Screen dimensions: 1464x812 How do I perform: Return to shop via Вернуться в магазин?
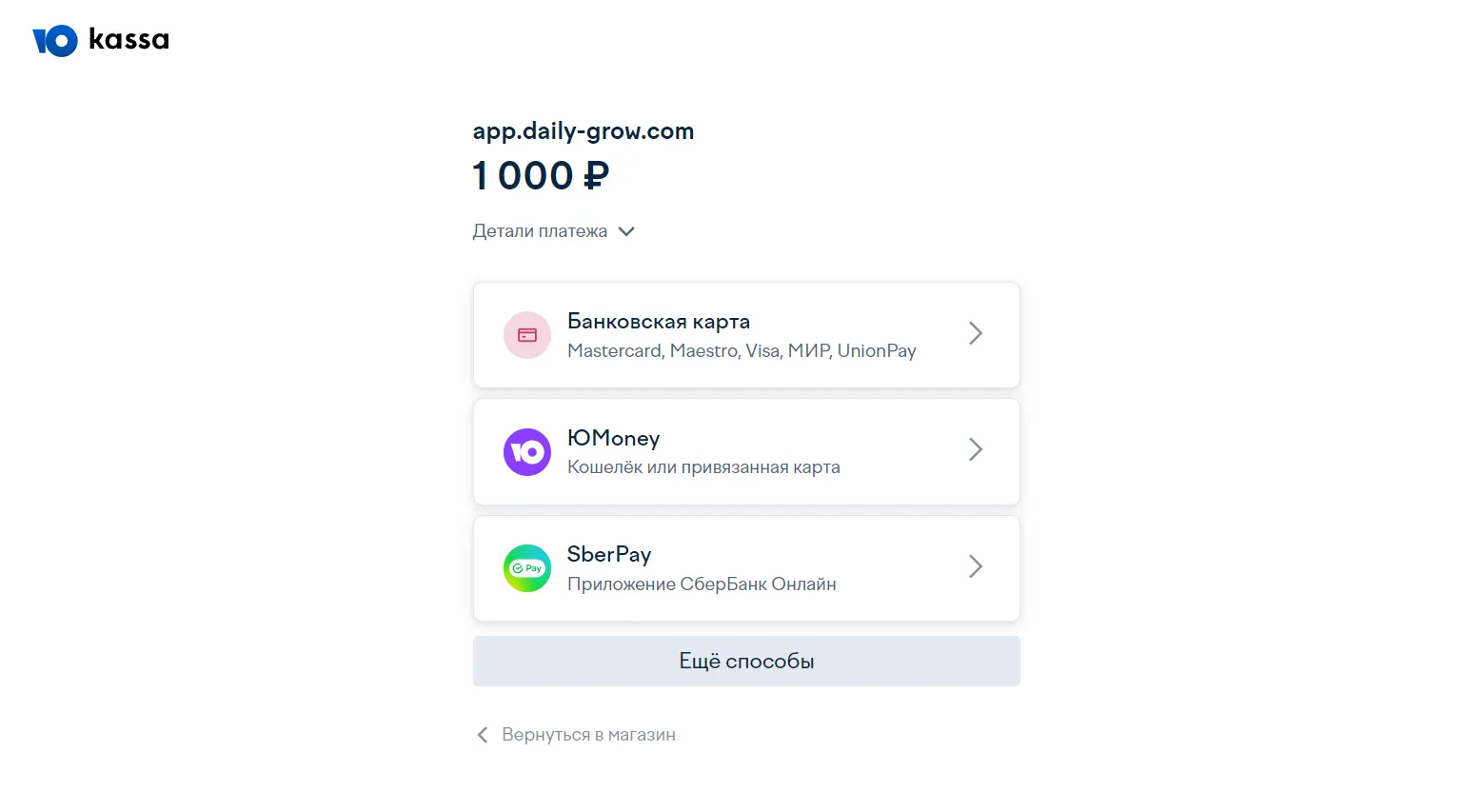click(x=588, y=735)
